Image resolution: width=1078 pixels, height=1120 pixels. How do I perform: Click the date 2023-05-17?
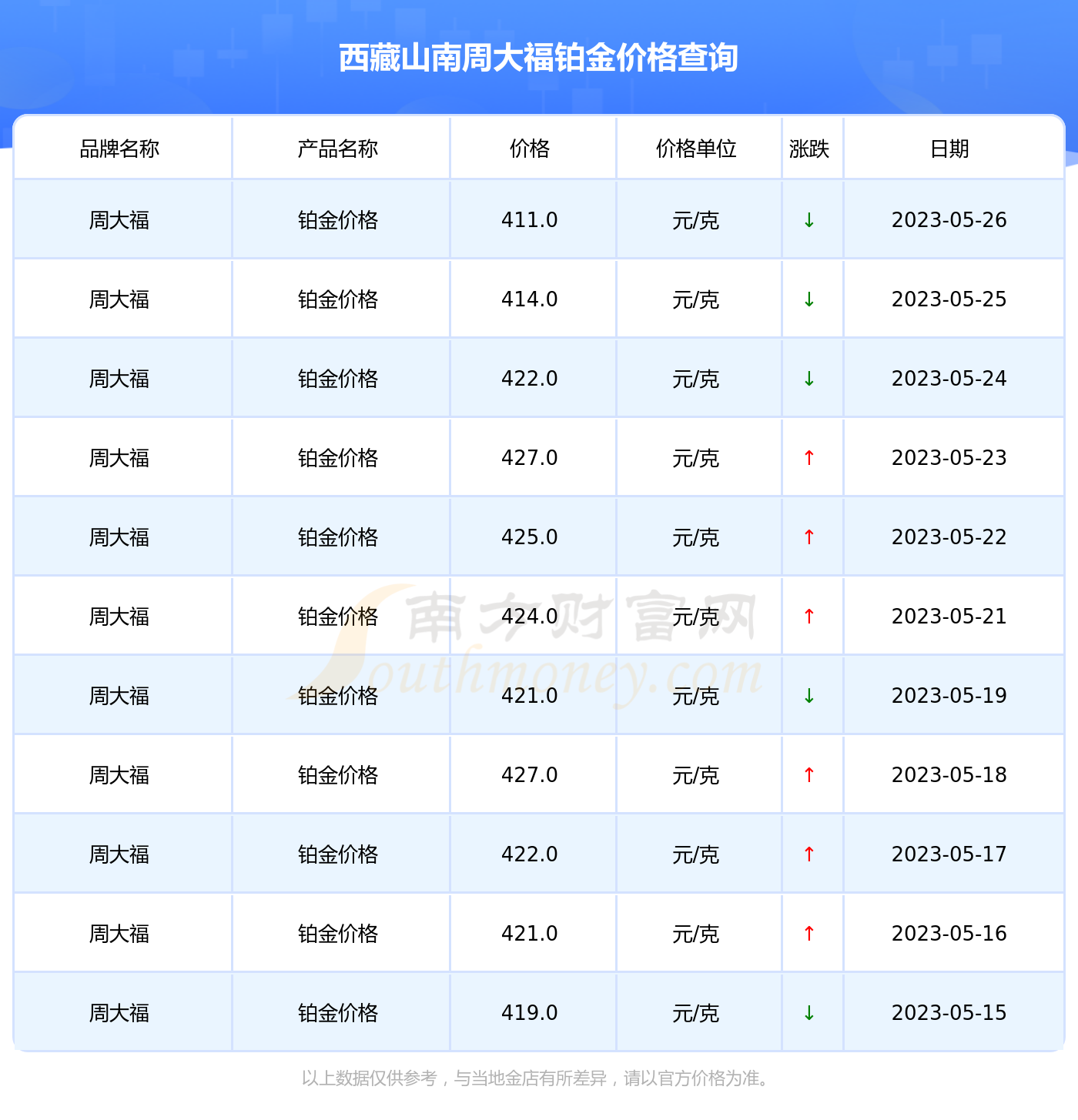(x=949, y=854)
